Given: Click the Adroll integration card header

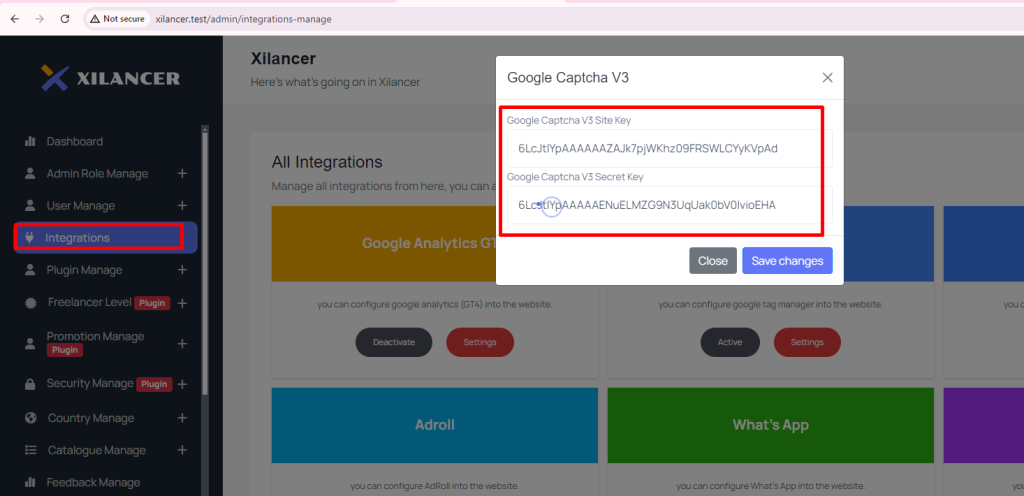Looking at the screenshot, I should [x=435, y=425].
